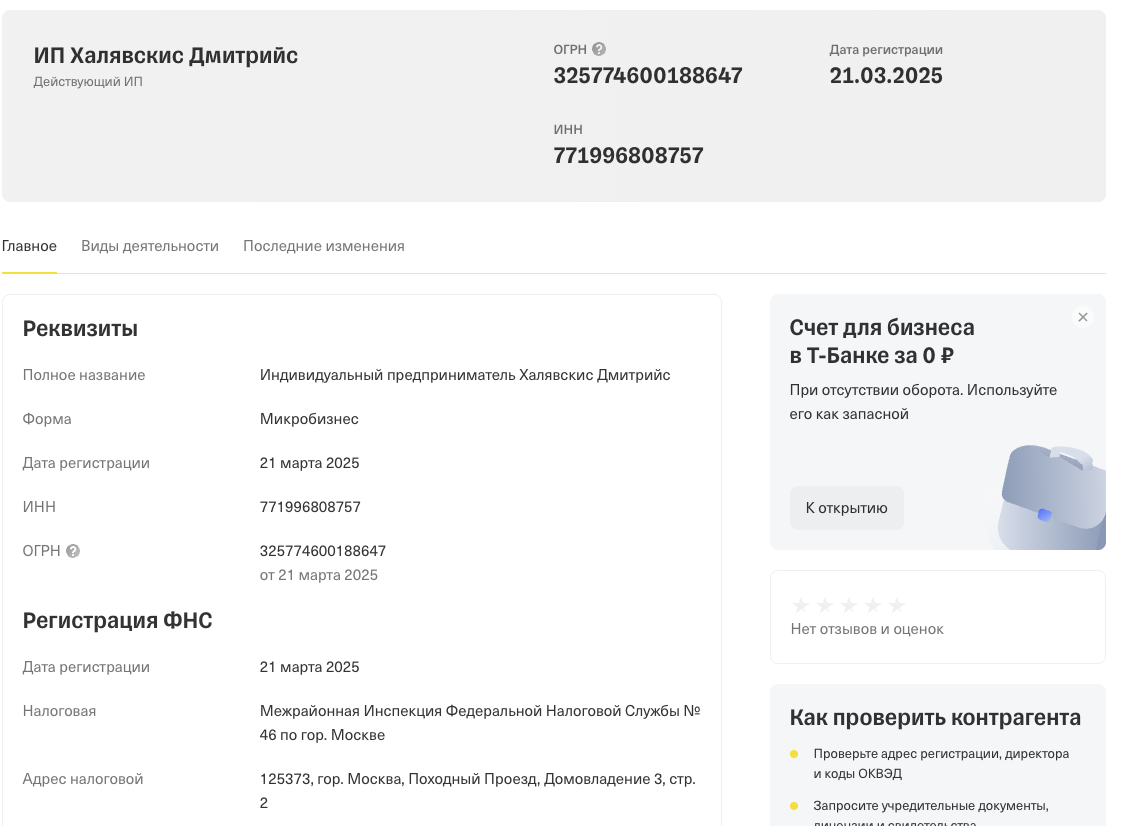The width and height of the screenshot is (1129, 826).
Task: Click the Реквизиты section heading
Action: point(80,329)
